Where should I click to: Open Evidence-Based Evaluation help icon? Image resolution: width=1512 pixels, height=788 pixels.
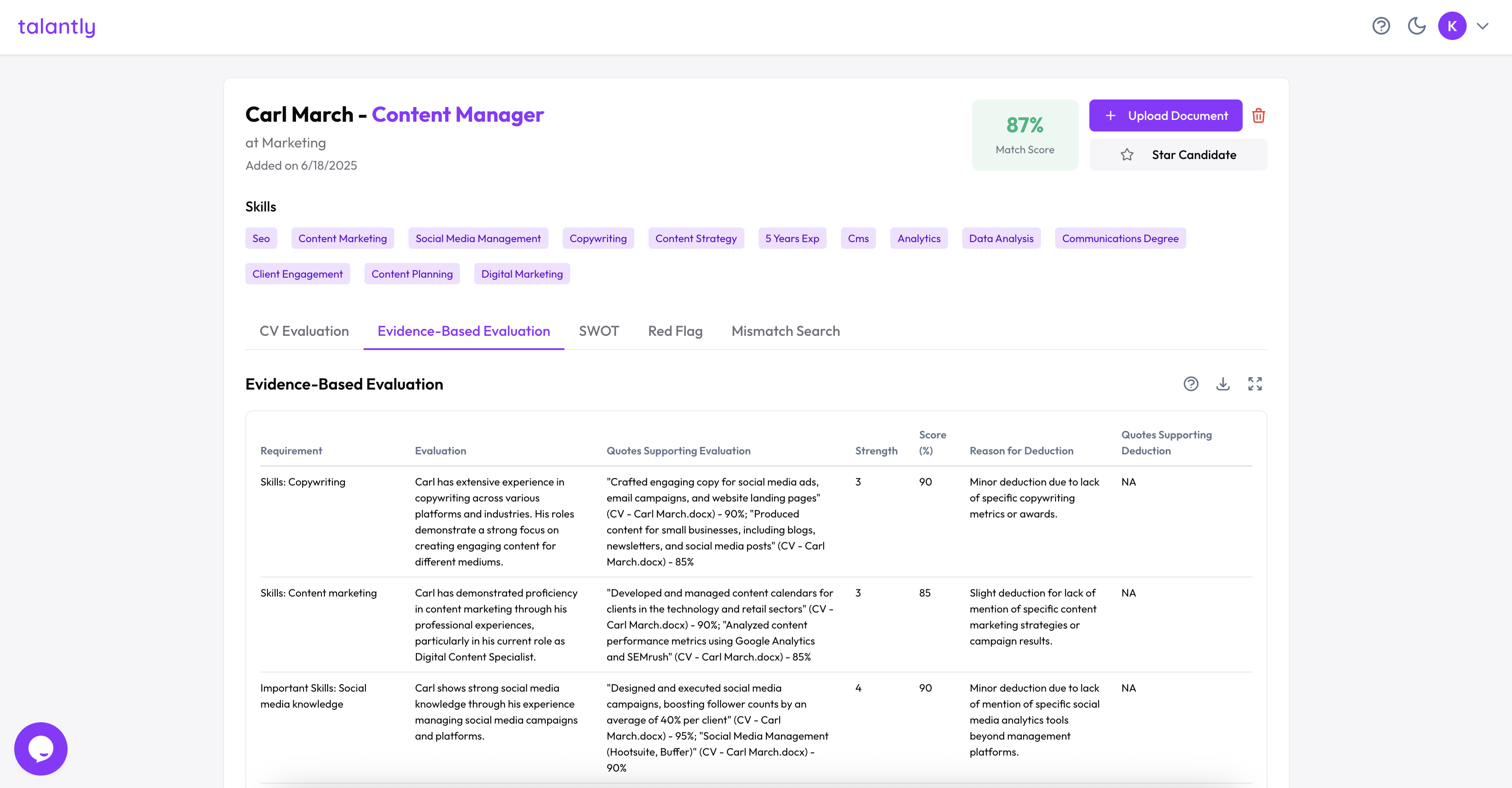pos(1190,384)
